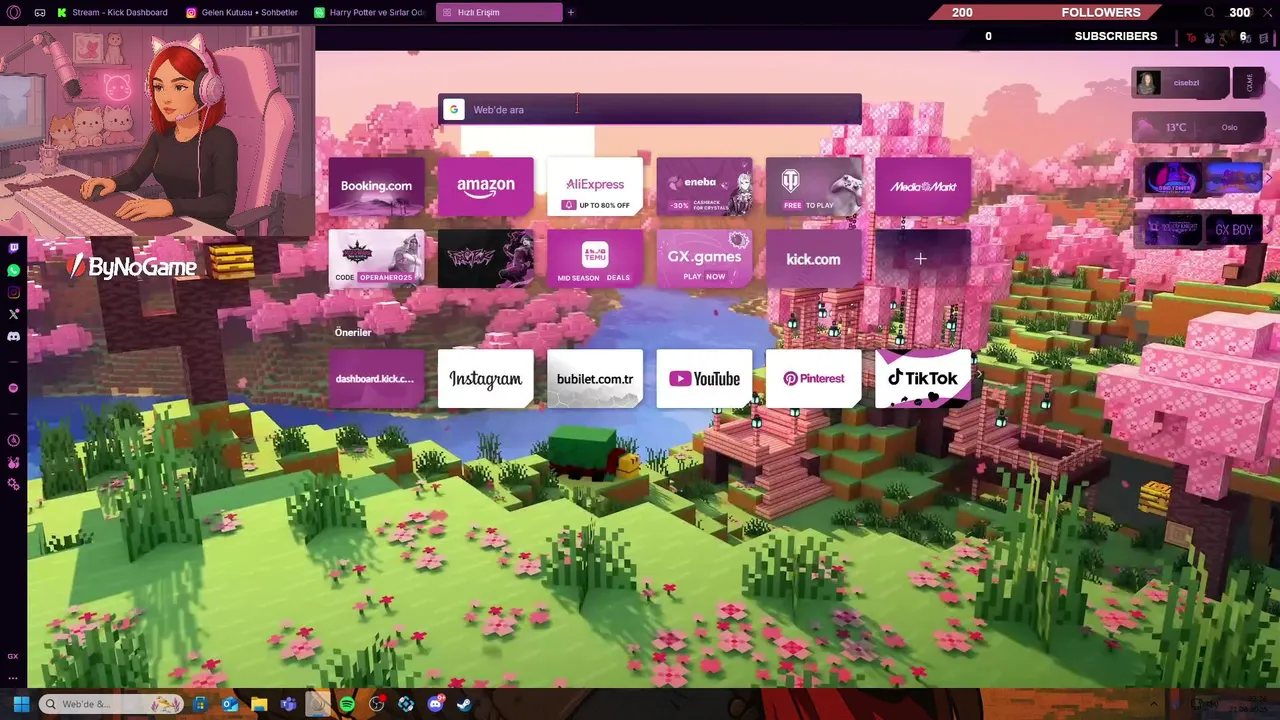The width and height of the screenshot is (1280, 720).
Task: Open the Hollow Knight game thumbnail
Action: (x=1174, y=229)
